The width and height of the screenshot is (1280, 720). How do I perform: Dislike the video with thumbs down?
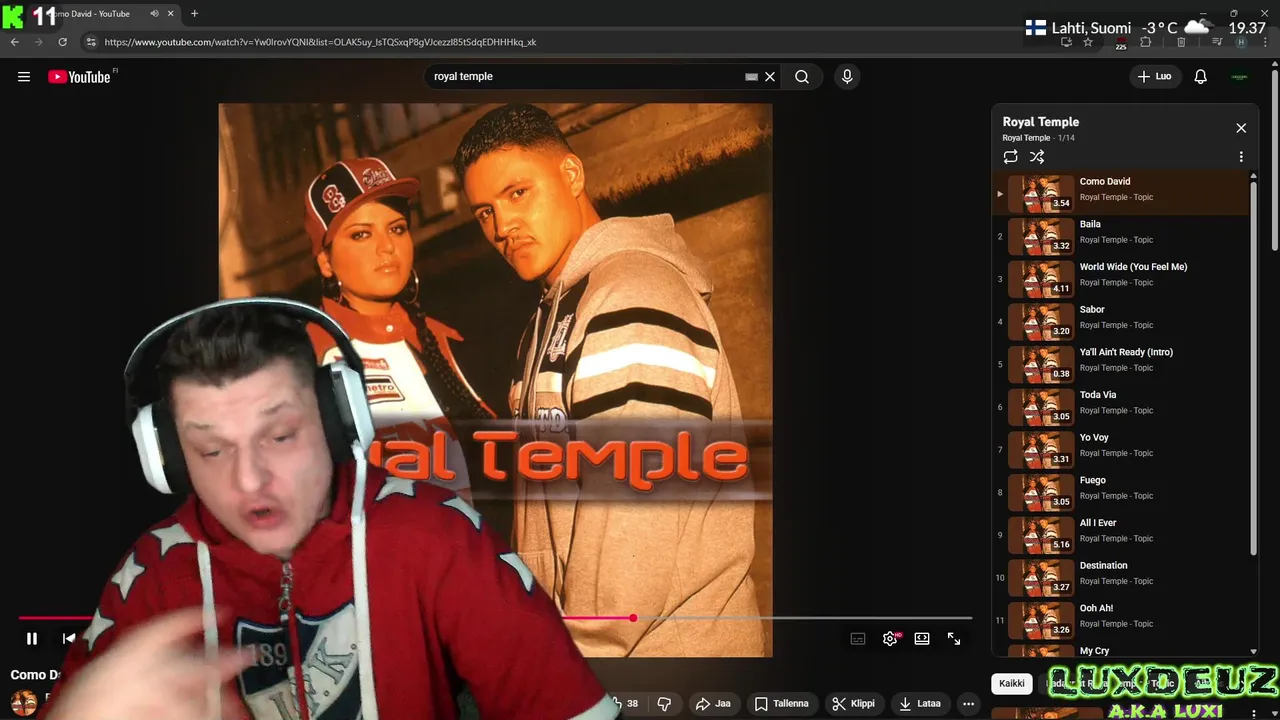pos(664,704)
